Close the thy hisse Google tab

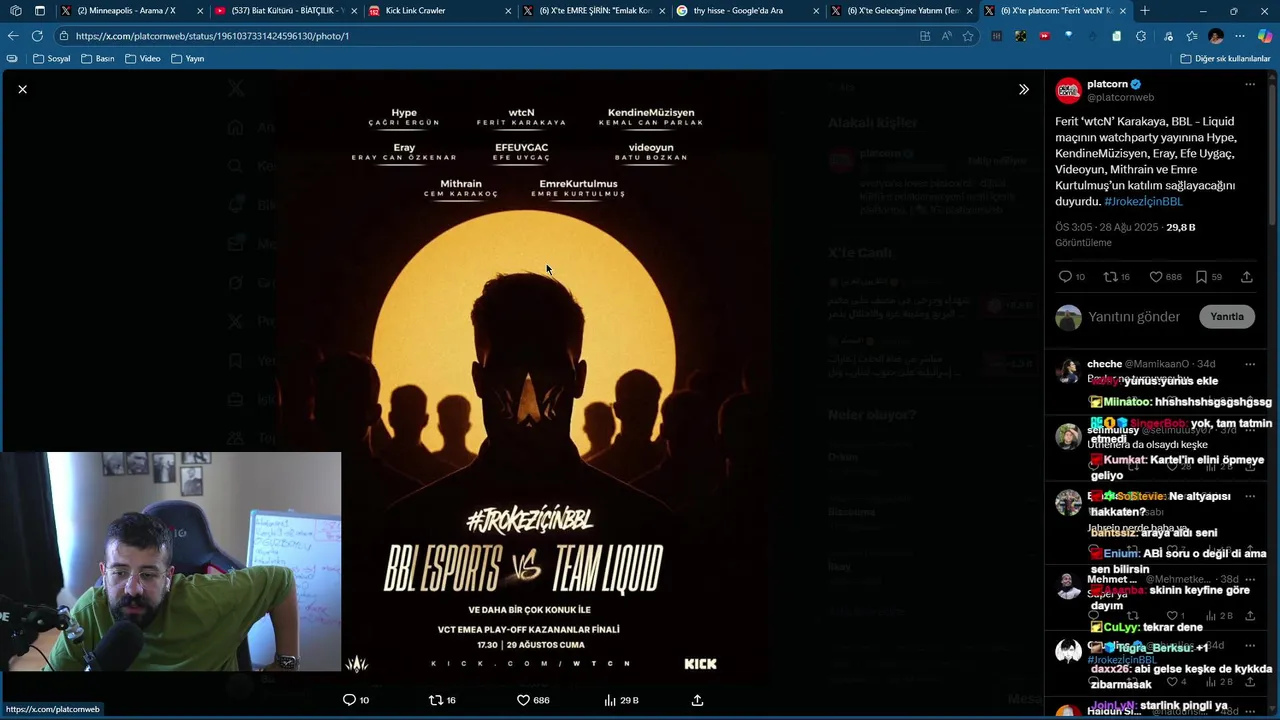815,11
